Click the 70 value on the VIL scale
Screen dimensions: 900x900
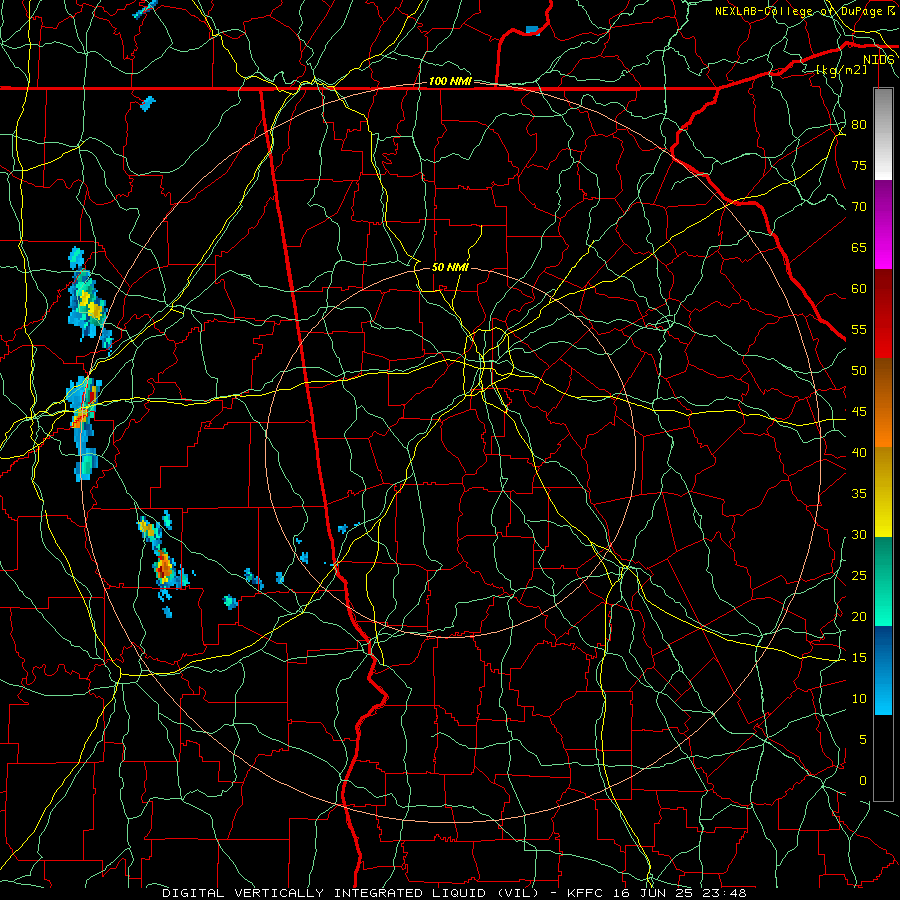pyautogui.click(x=859, y=207)
